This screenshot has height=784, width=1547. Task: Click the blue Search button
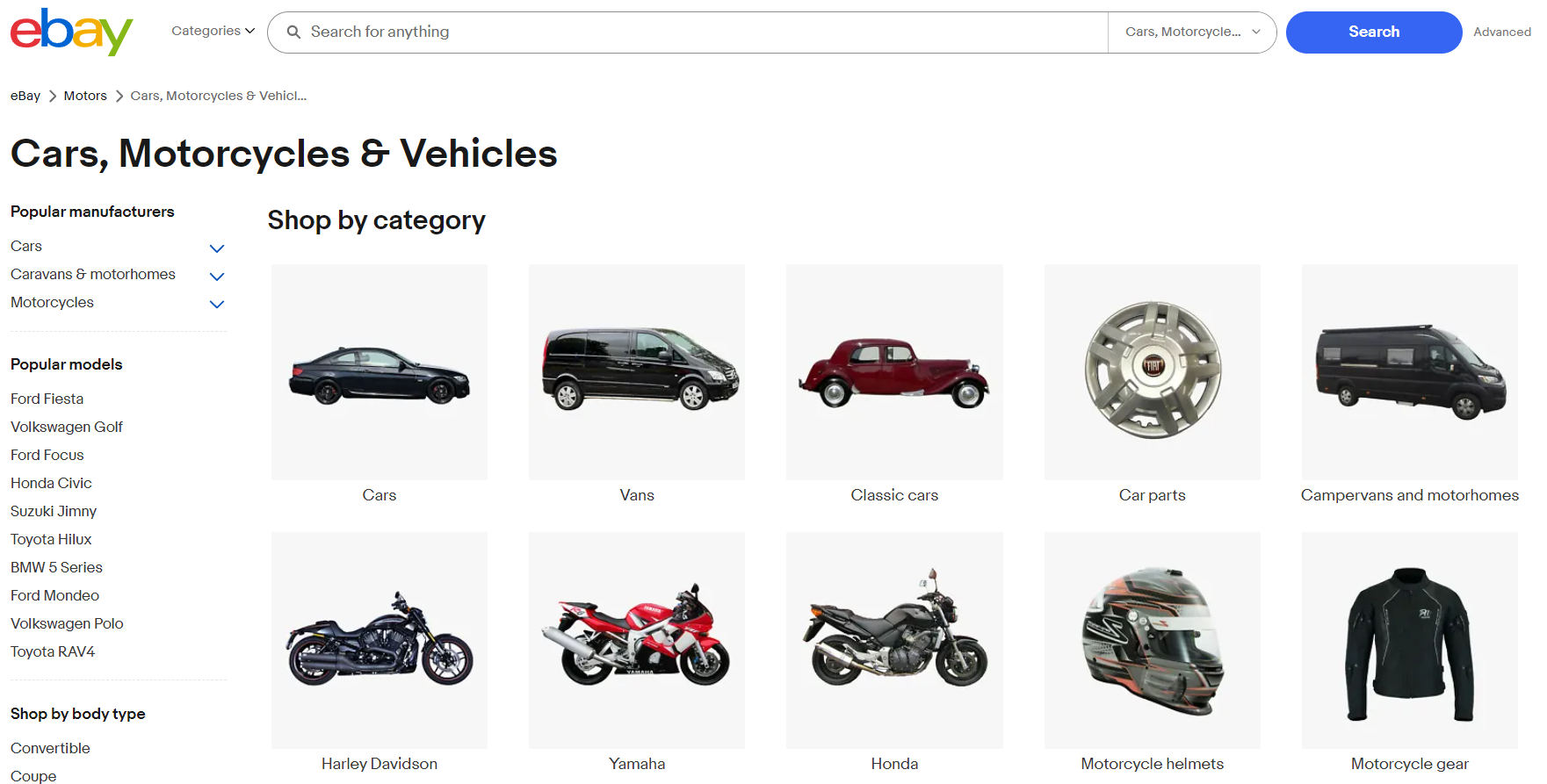[1374, 32]
